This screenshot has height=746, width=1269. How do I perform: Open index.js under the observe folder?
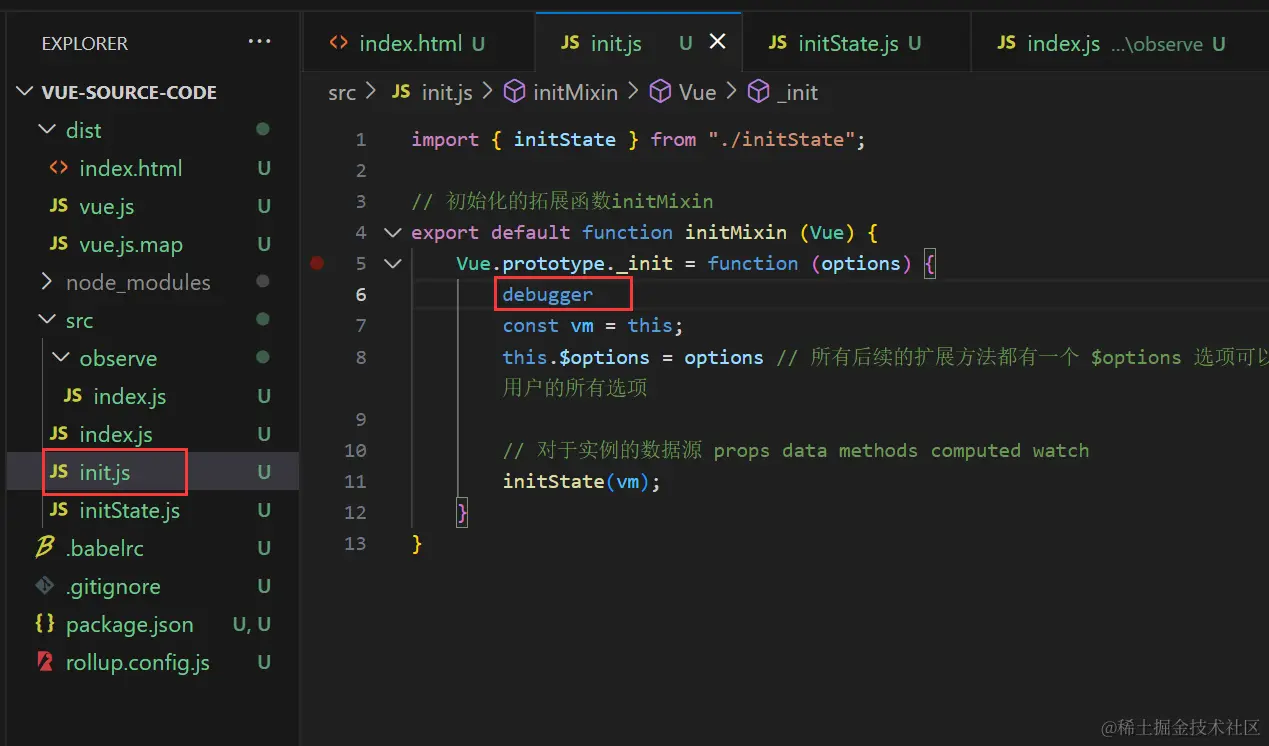[129, 396]
